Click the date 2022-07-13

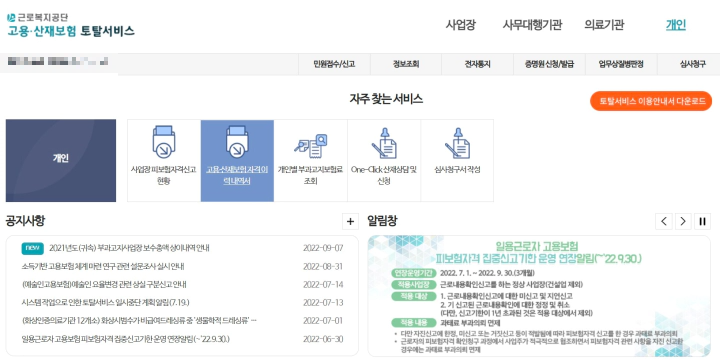(x=323, y=303)
